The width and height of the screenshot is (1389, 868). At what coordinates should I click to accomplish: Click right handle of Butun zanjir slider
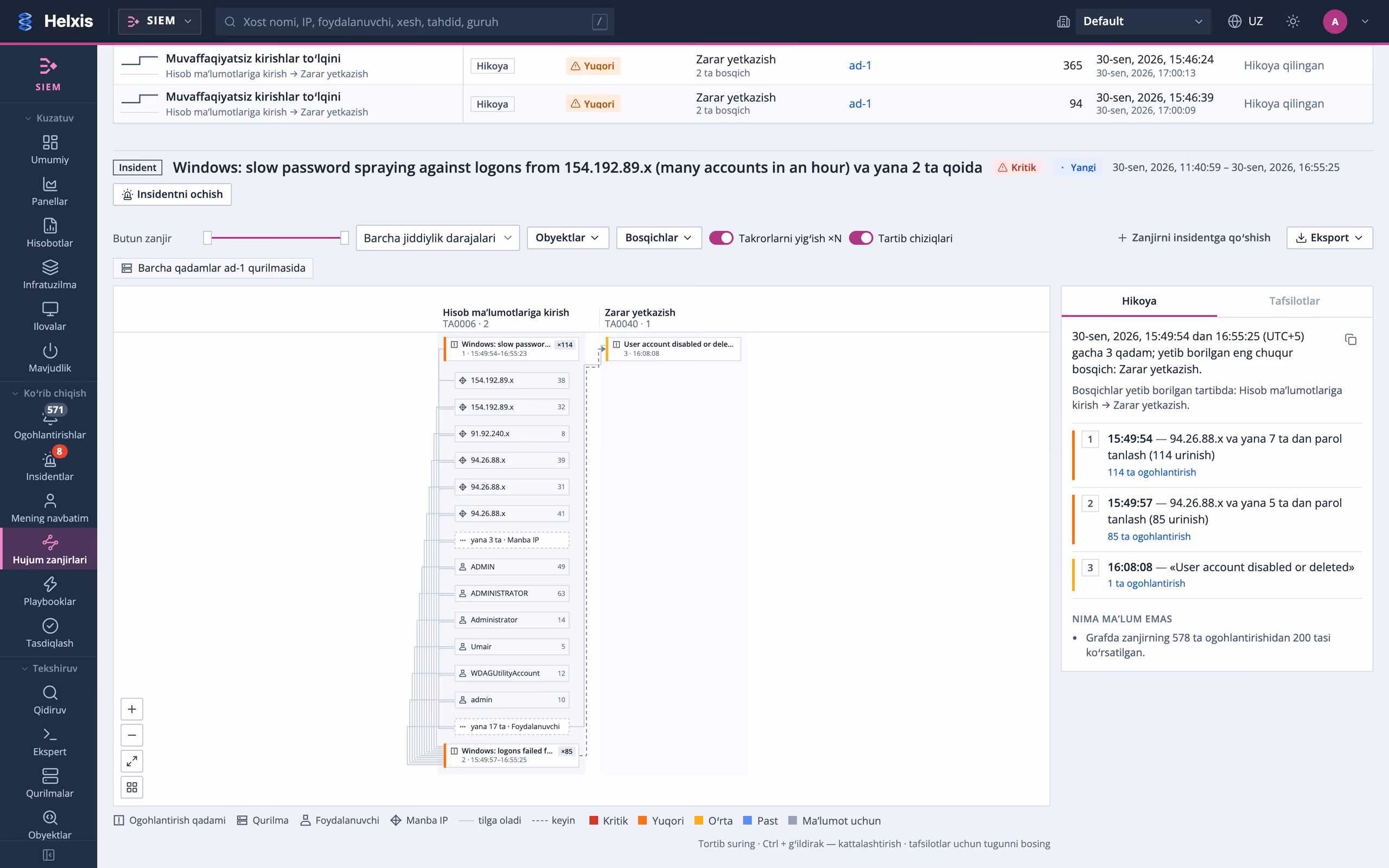point(345,238)
